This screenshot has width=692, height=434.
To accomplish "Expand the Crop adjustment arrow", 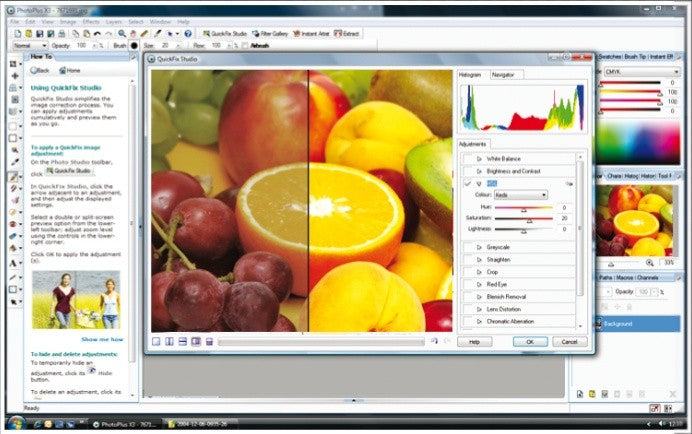I will coord(479,272).
